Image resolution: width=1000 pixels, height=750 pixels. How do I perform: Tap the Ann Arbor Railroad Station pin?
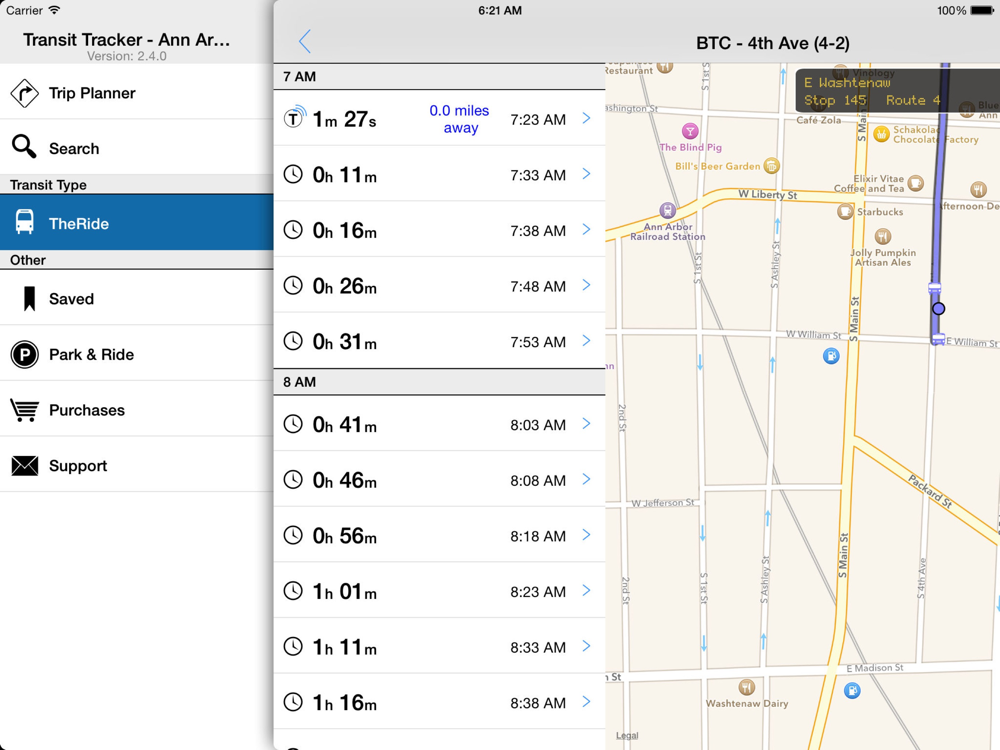pos(667,210)
